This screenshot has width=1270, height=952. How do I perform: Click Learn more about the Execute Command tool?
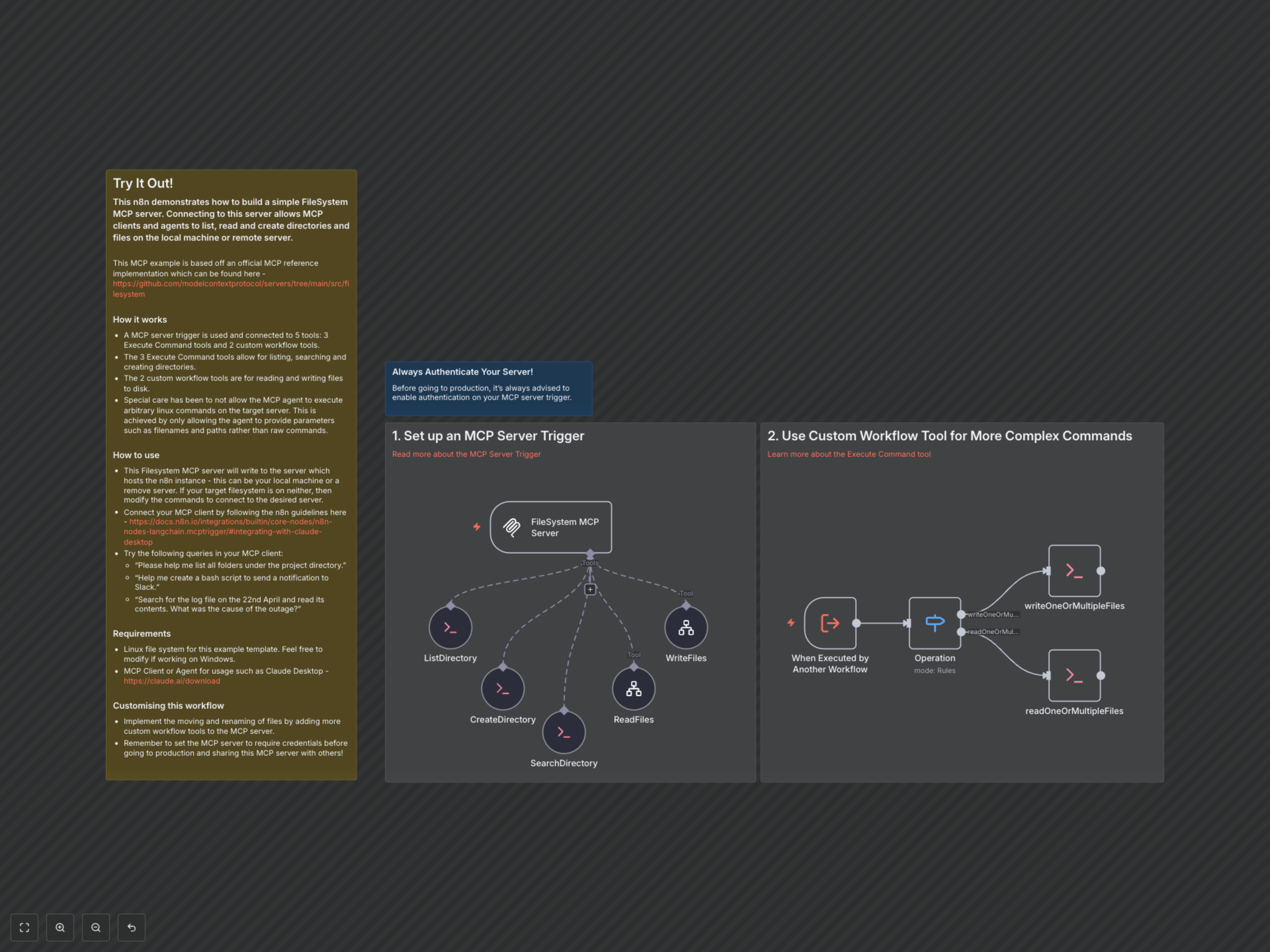(x=849, y=454)
